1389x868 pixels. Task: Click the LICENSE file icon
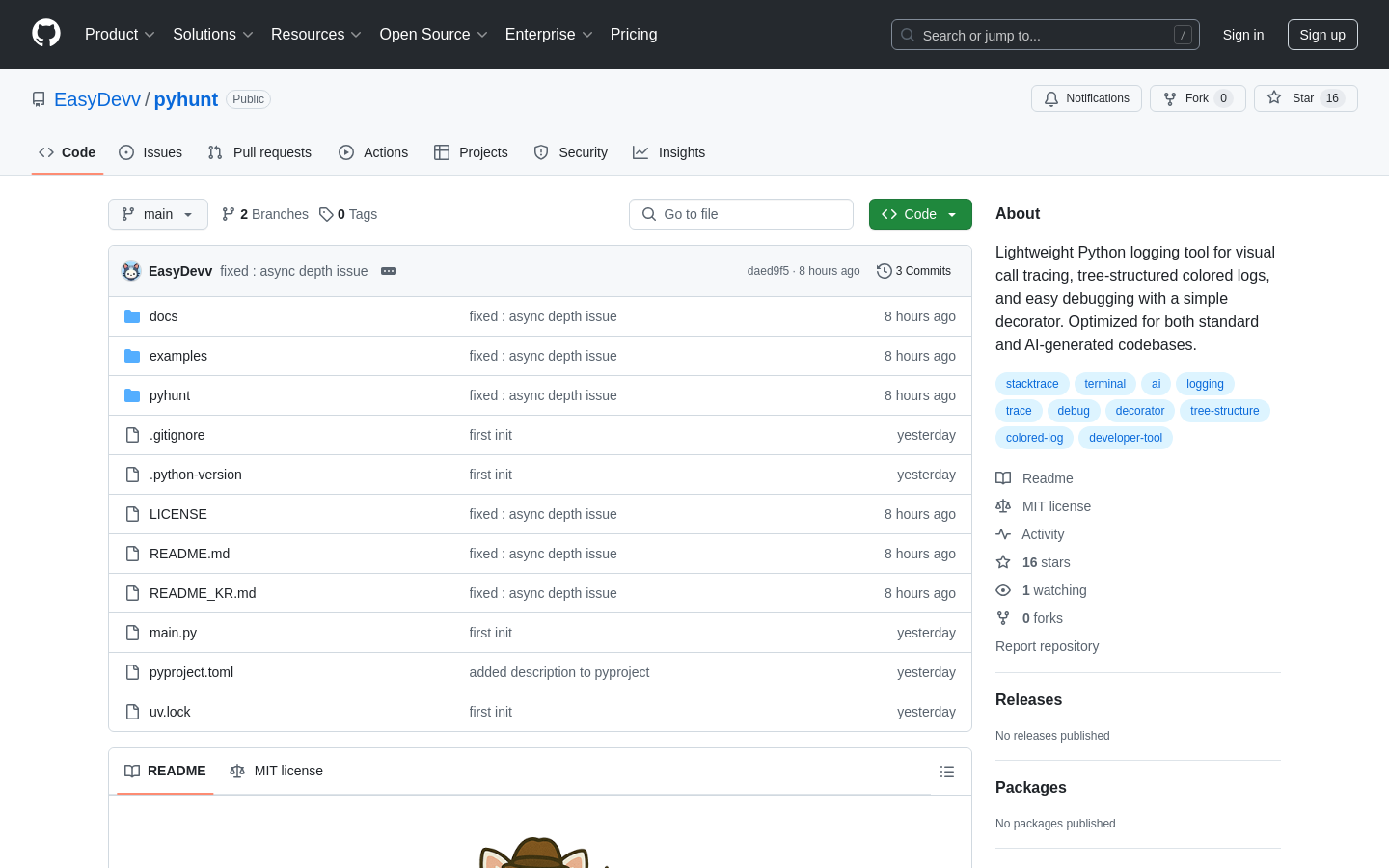[x=132, y=514]
